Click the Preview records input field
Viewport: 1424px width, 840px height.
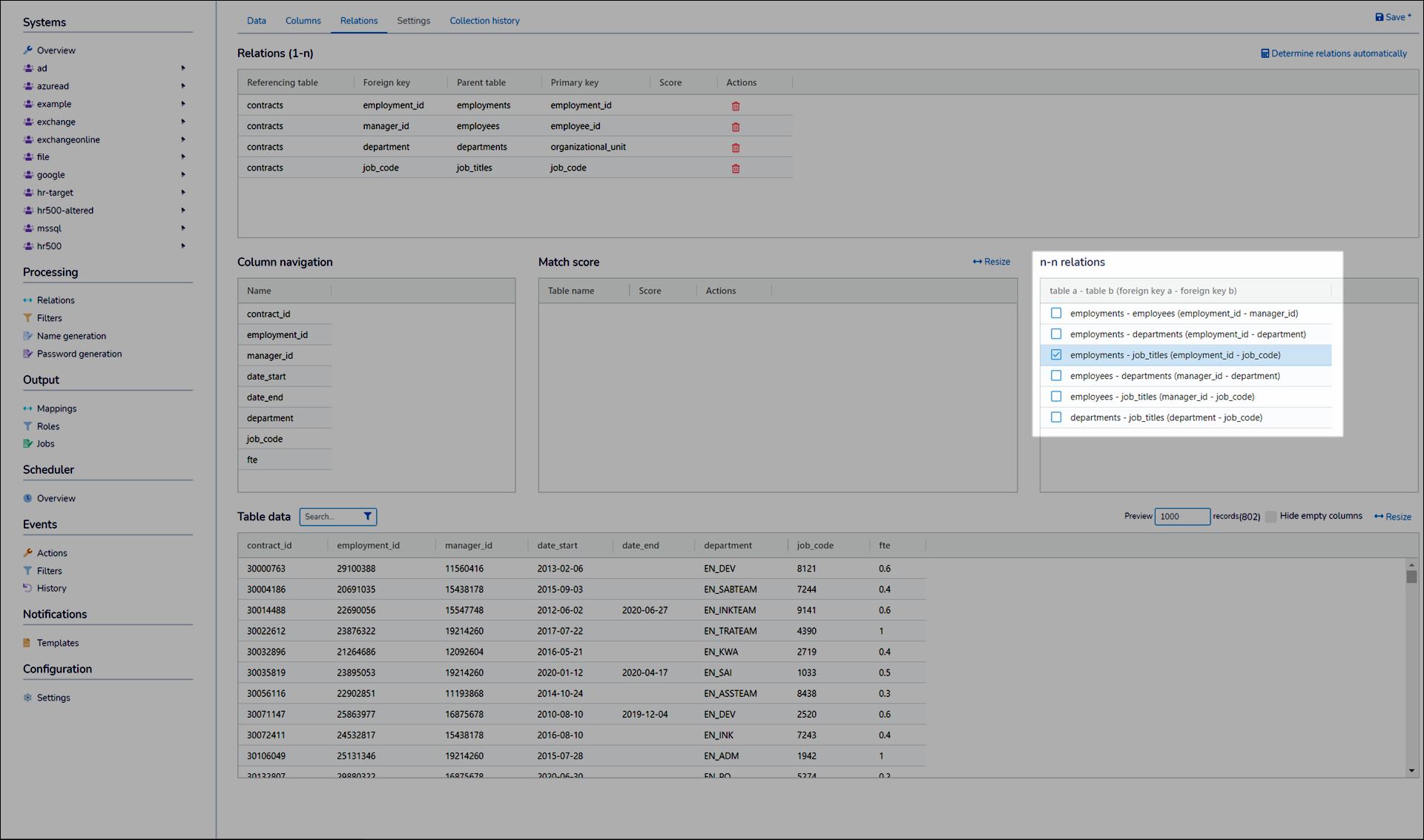1181,517
